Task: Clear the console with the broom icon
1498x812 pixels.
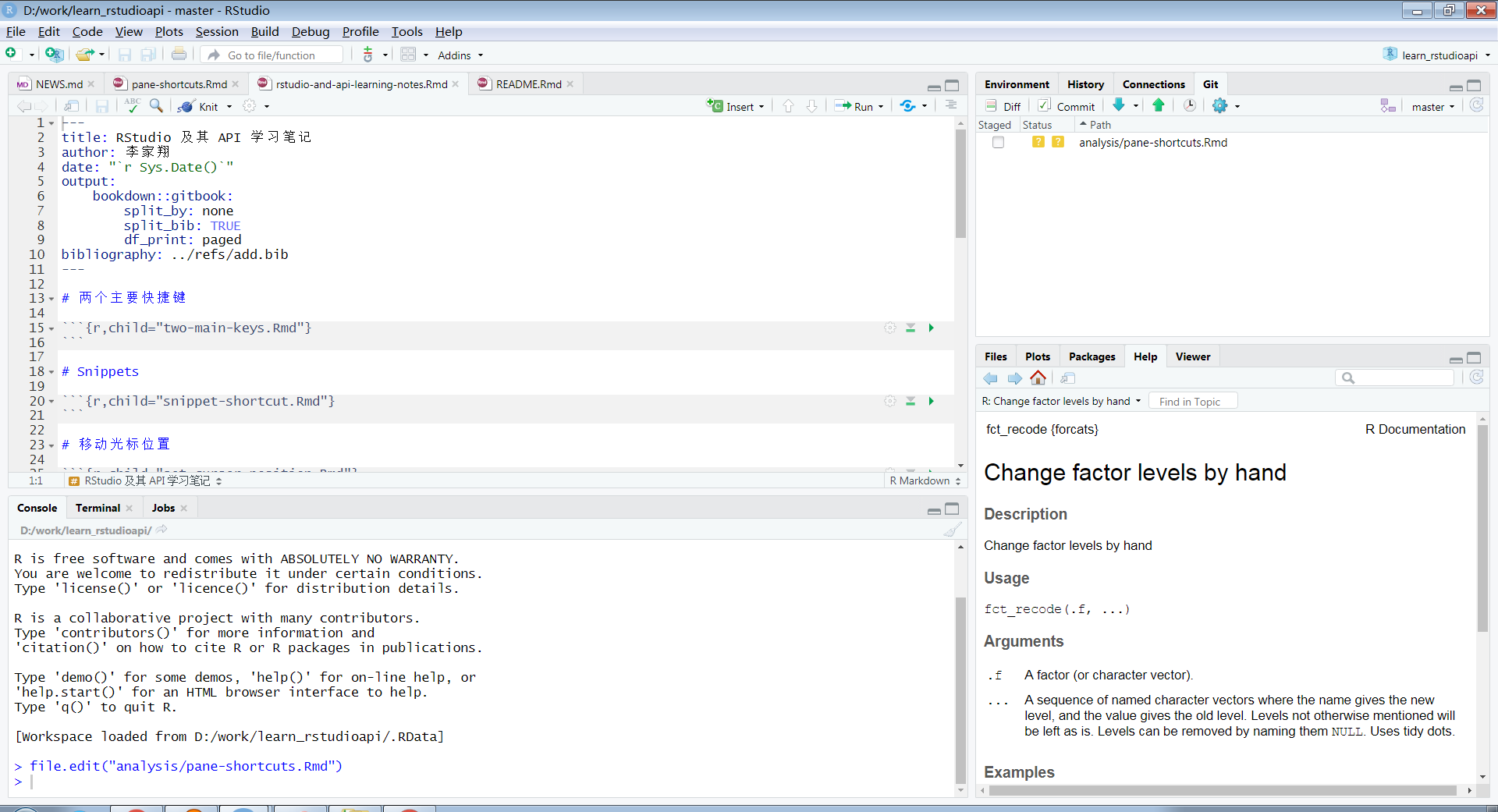Action: (x=953, y=530)
